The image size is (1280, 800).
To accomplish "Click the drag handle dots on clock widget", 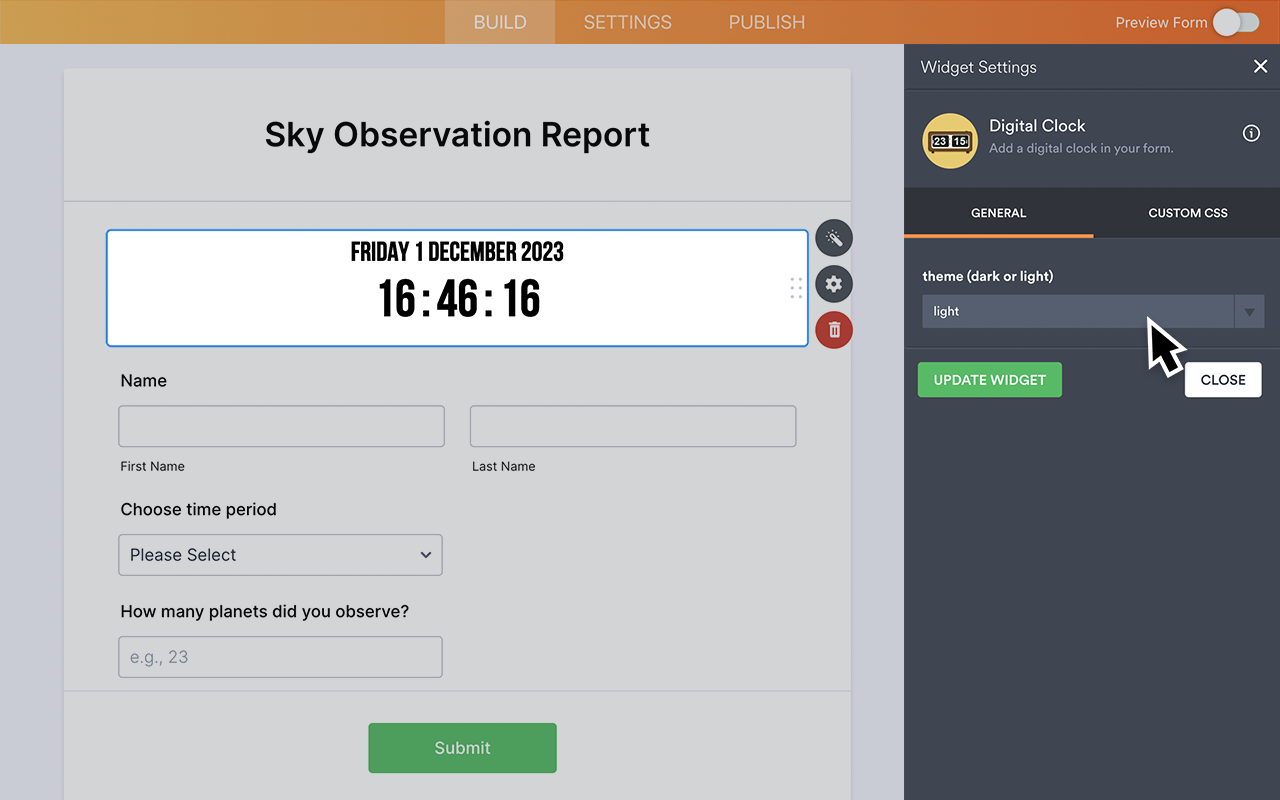I will tap(796, 288).
